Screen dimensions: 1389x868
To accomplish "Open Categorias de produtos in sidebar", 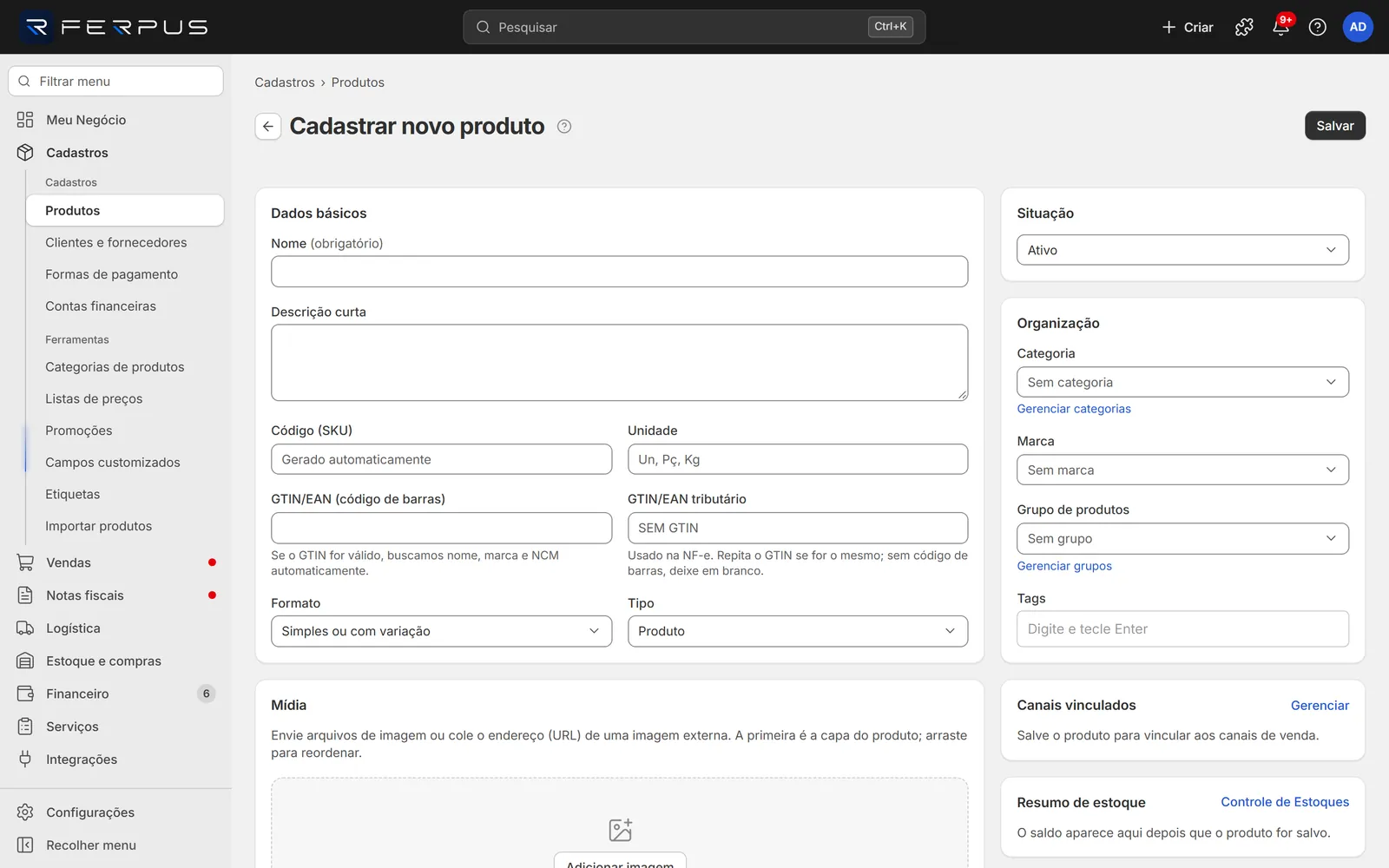I will pyautogui.click(x=124, y=367).
